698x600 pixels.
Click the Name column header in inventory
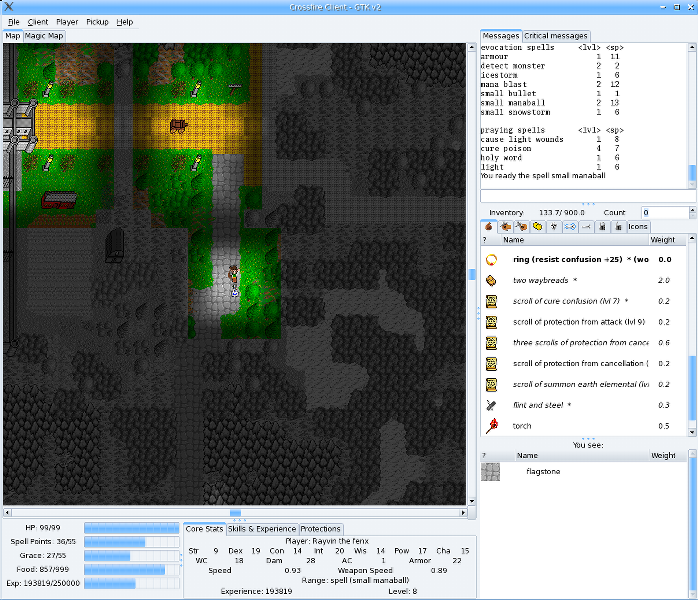(513, 240)
